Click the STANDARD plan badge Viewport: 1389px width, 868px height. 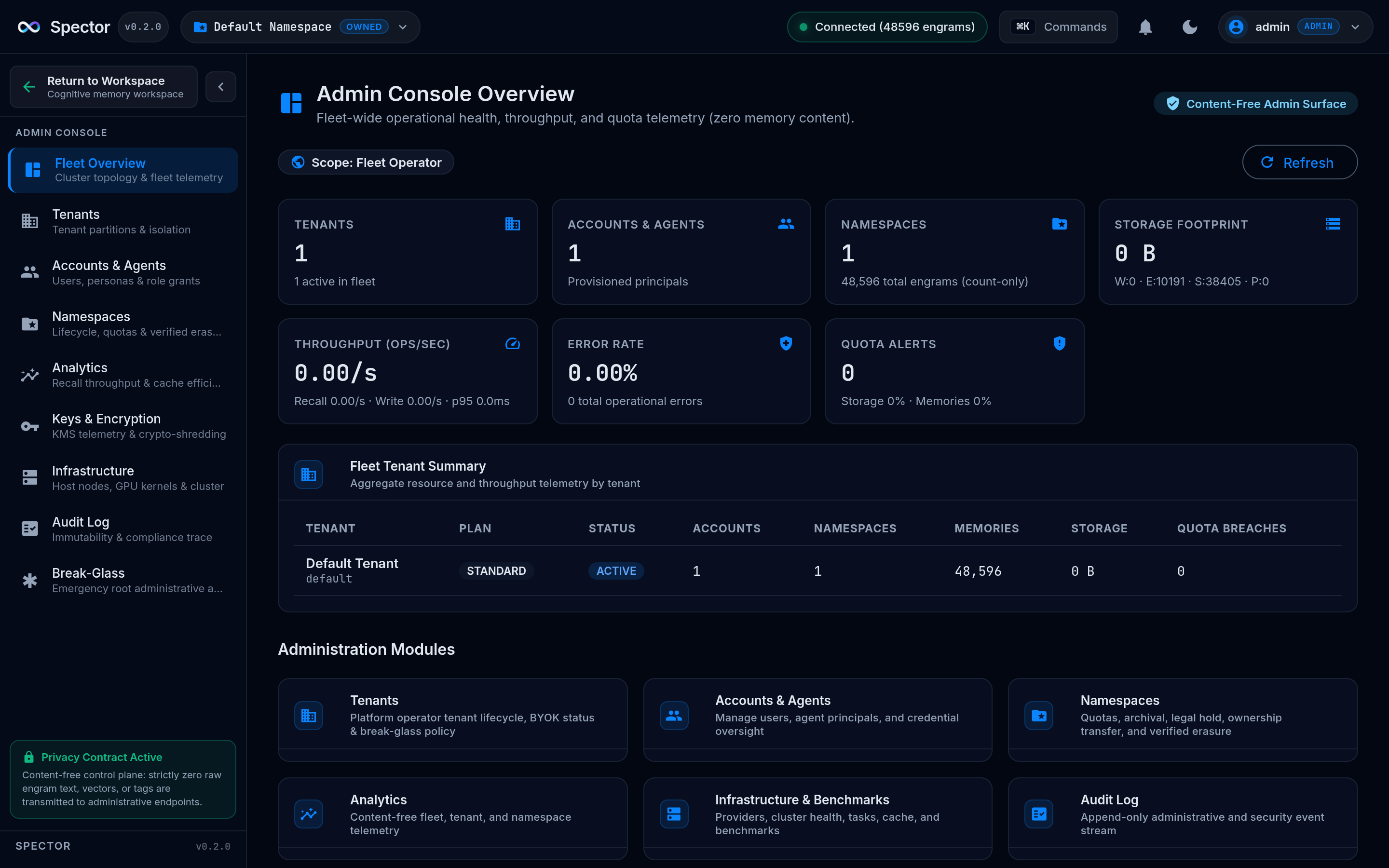pyautogui.click(x=496, y=571)
